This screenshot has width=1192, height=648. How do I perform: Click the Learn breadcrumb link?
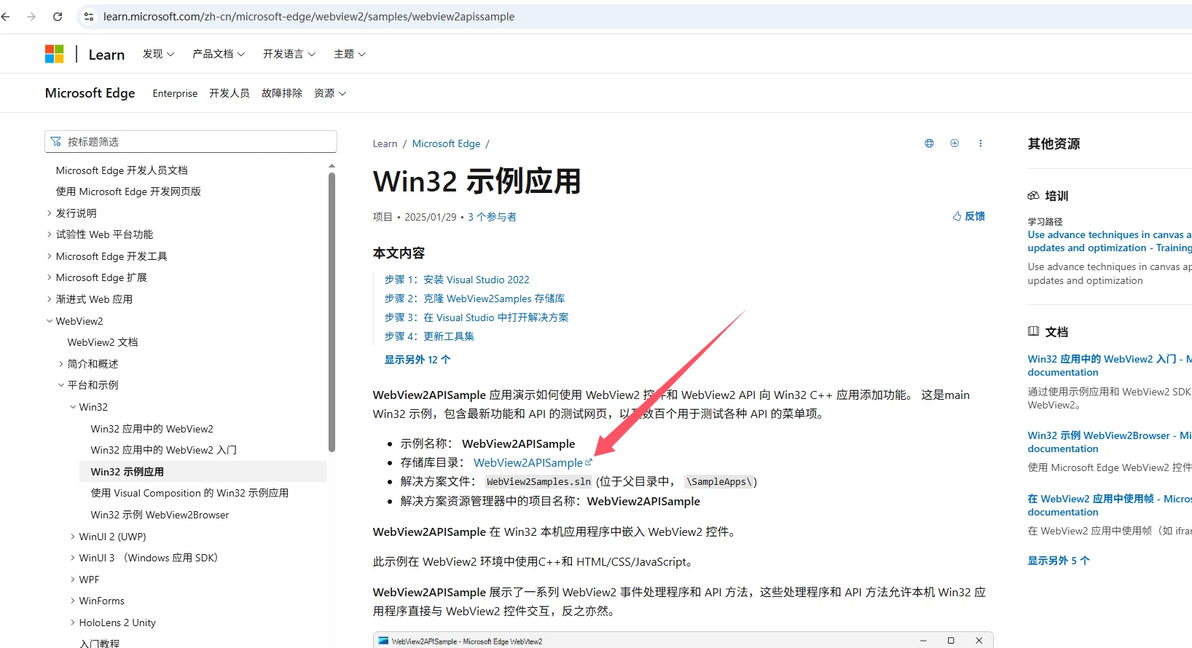[x=385, y=144]
